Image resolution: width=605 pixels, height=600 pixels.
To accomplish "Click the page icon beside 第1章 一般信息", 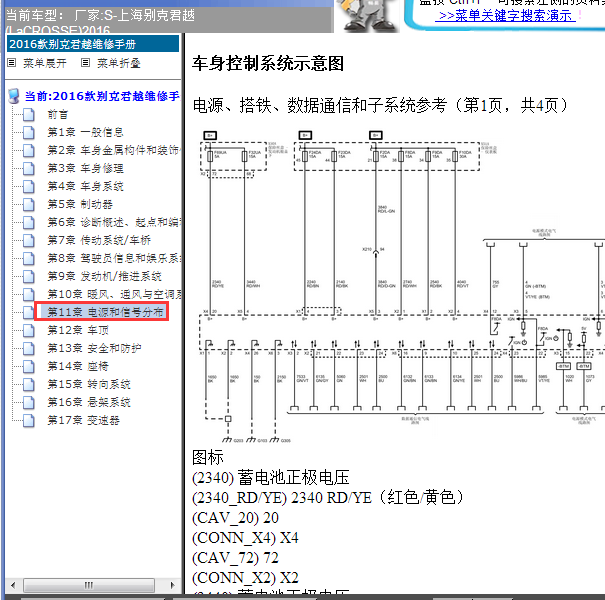I will click(x=29, y=132).
